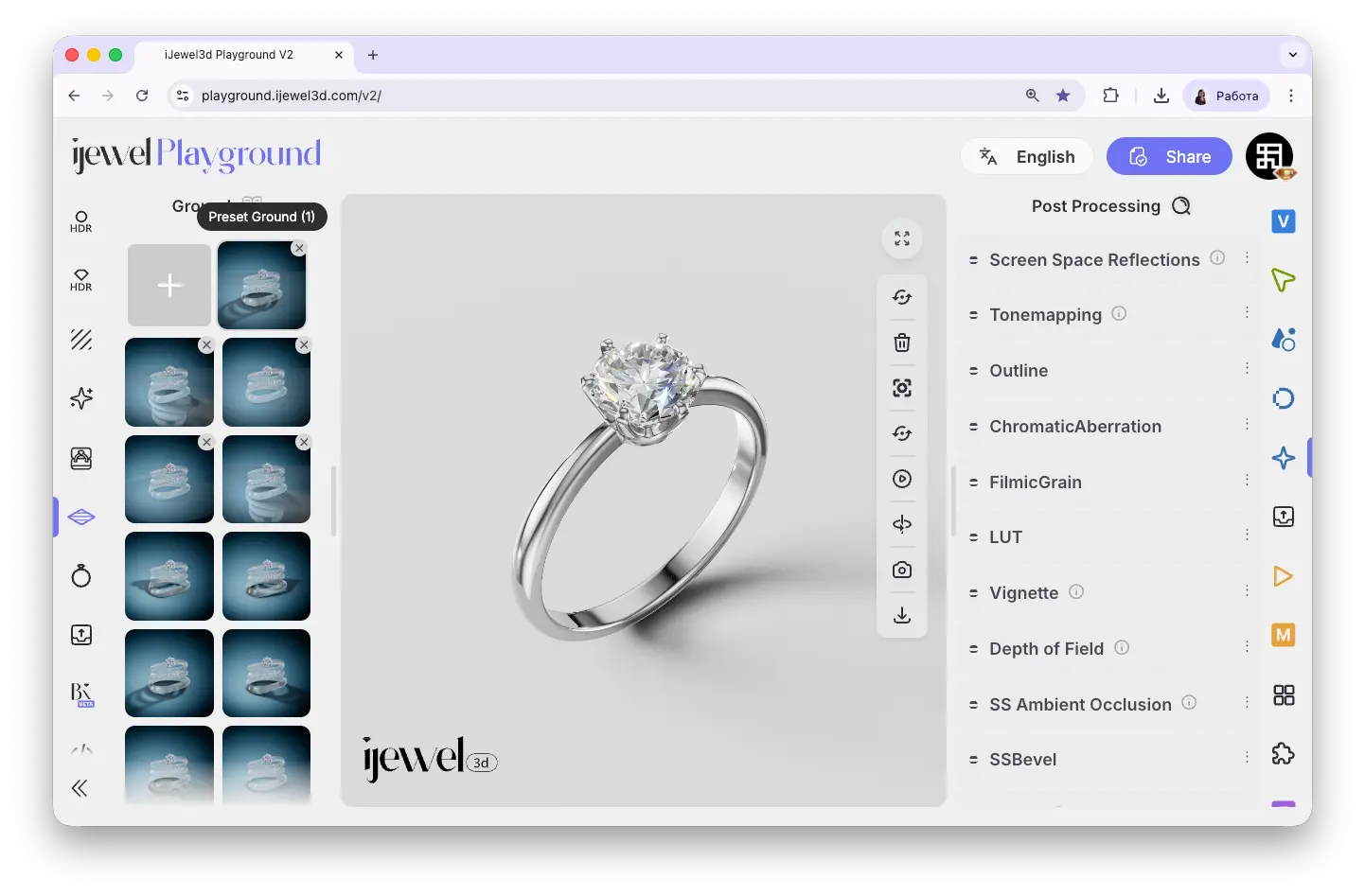Open the upload tray icon in left sidebar

pyautogui.click(x=81, y=635)
